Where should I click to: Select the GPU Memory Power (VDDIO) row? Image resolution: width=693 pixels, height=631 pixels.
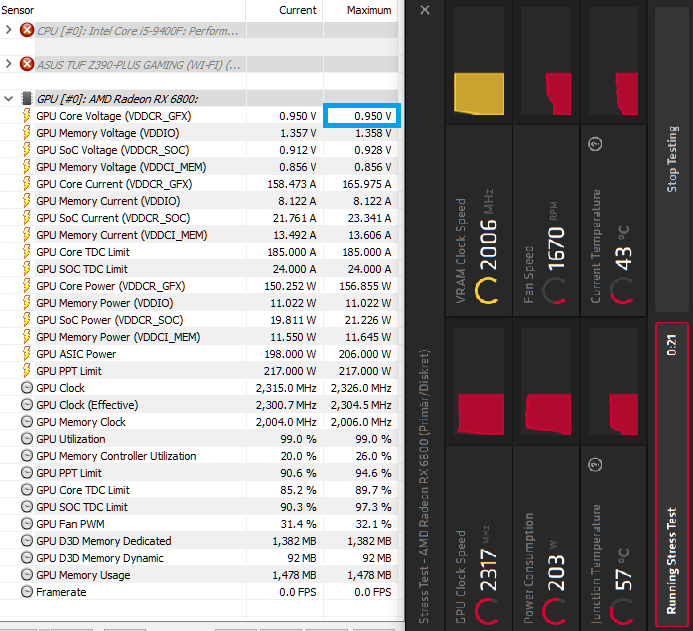(199, 303)
